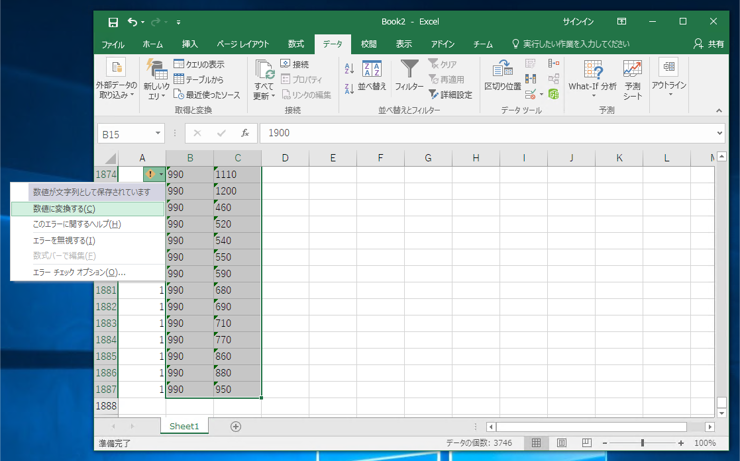Switch to page break preview view
740x461 pixels.
(x=587, y=443)
